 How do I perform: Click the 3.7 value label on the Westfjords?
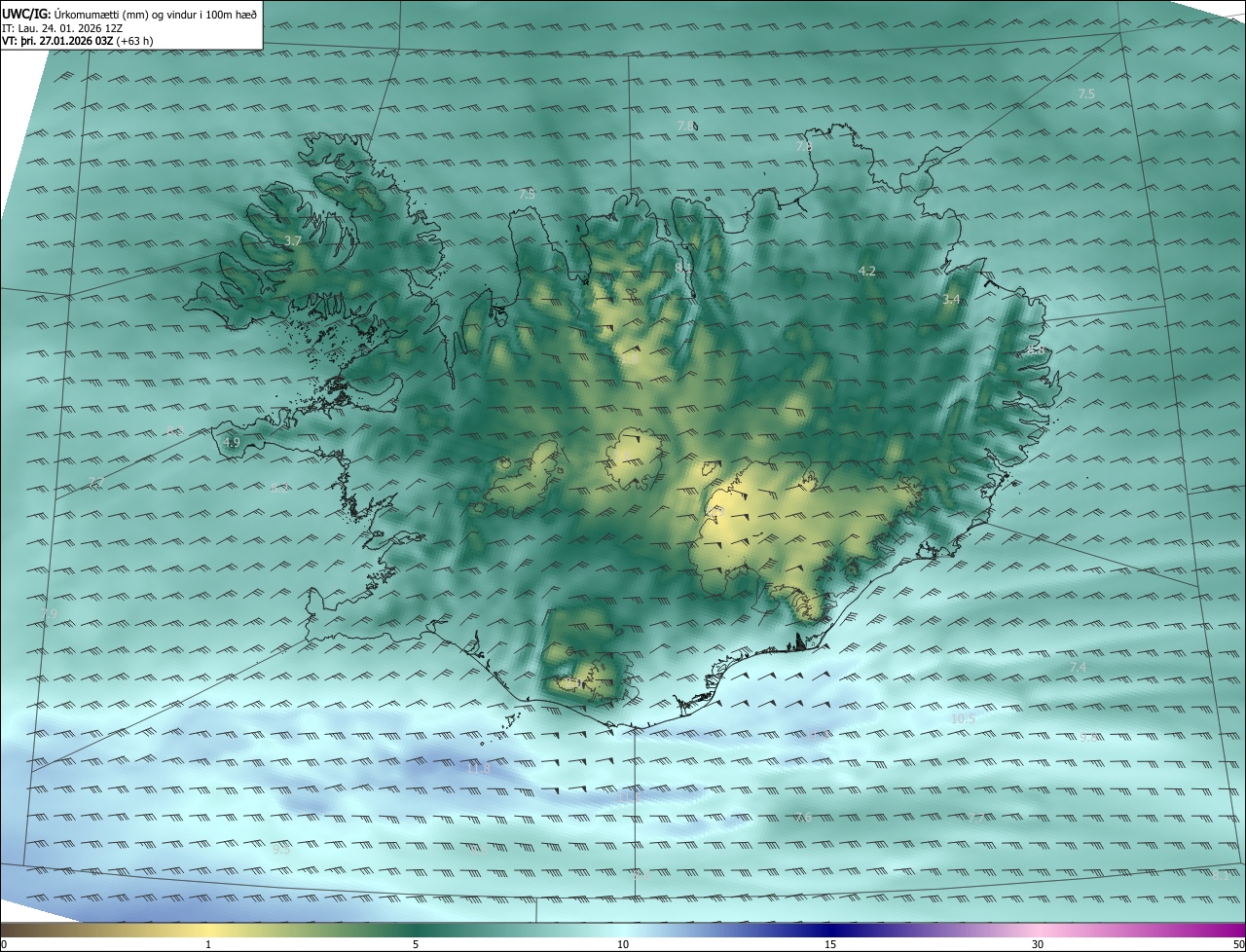point(293,240)
